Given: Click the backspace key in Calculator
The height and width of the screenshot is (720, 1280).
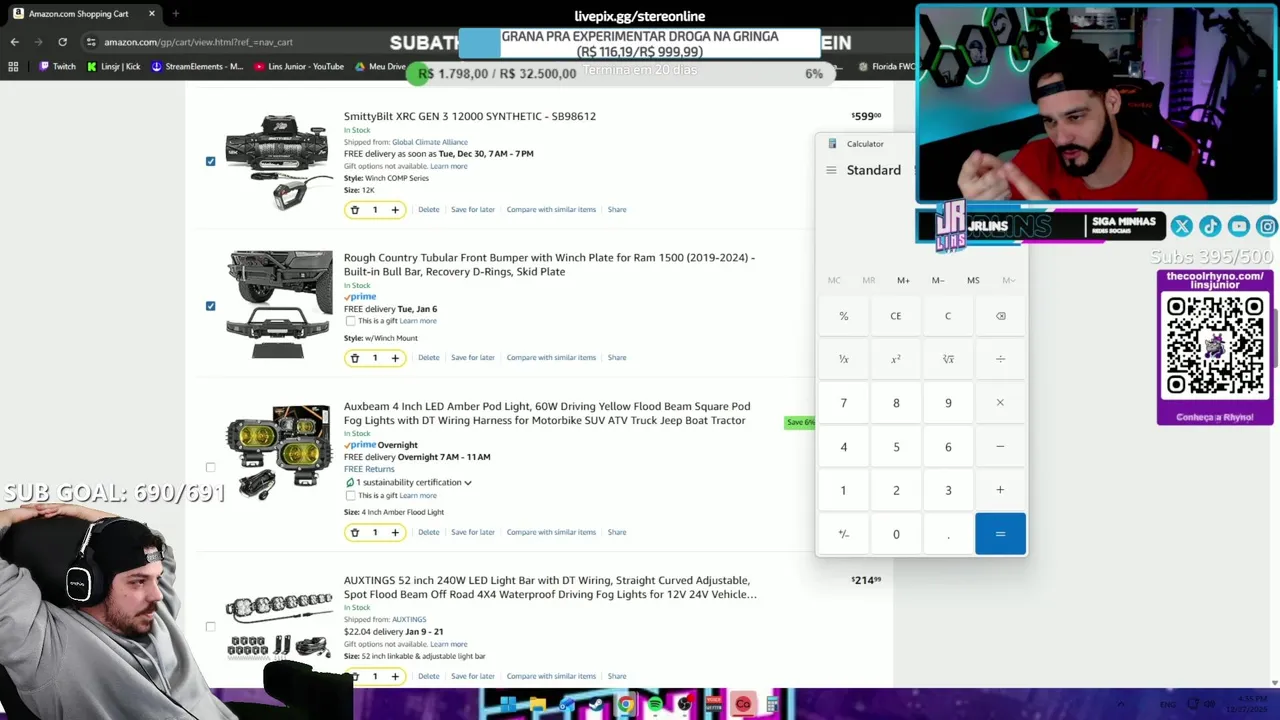Looking at the screenshot, I should tap(1000, 316).
